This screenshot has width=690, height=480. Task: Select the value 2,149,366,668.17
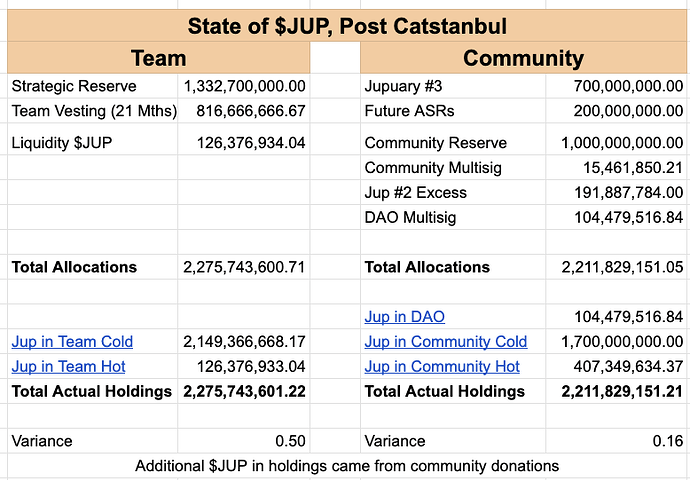244,341
